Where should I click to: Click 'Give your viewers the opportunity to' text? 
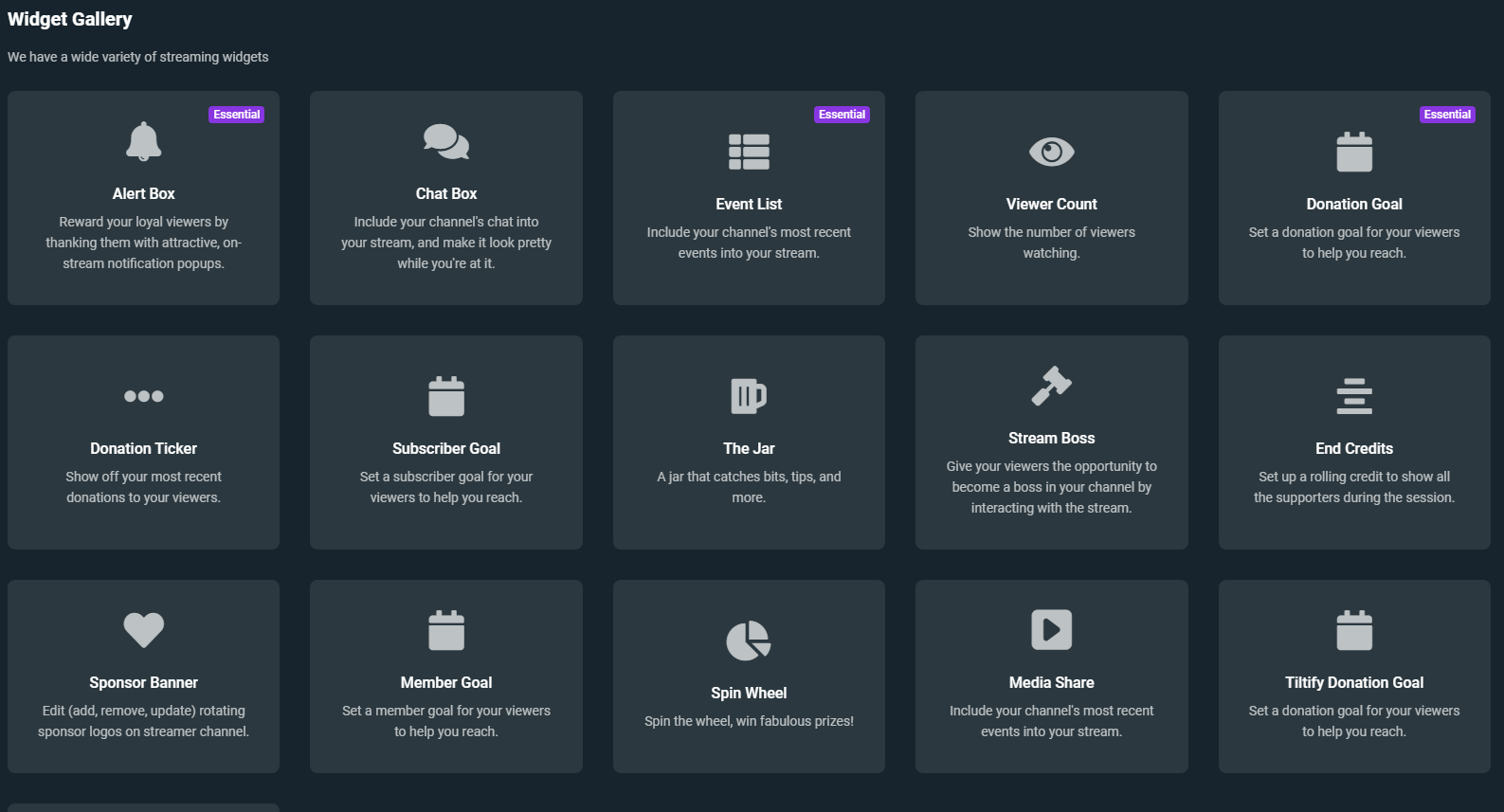tap(1051, 466)
